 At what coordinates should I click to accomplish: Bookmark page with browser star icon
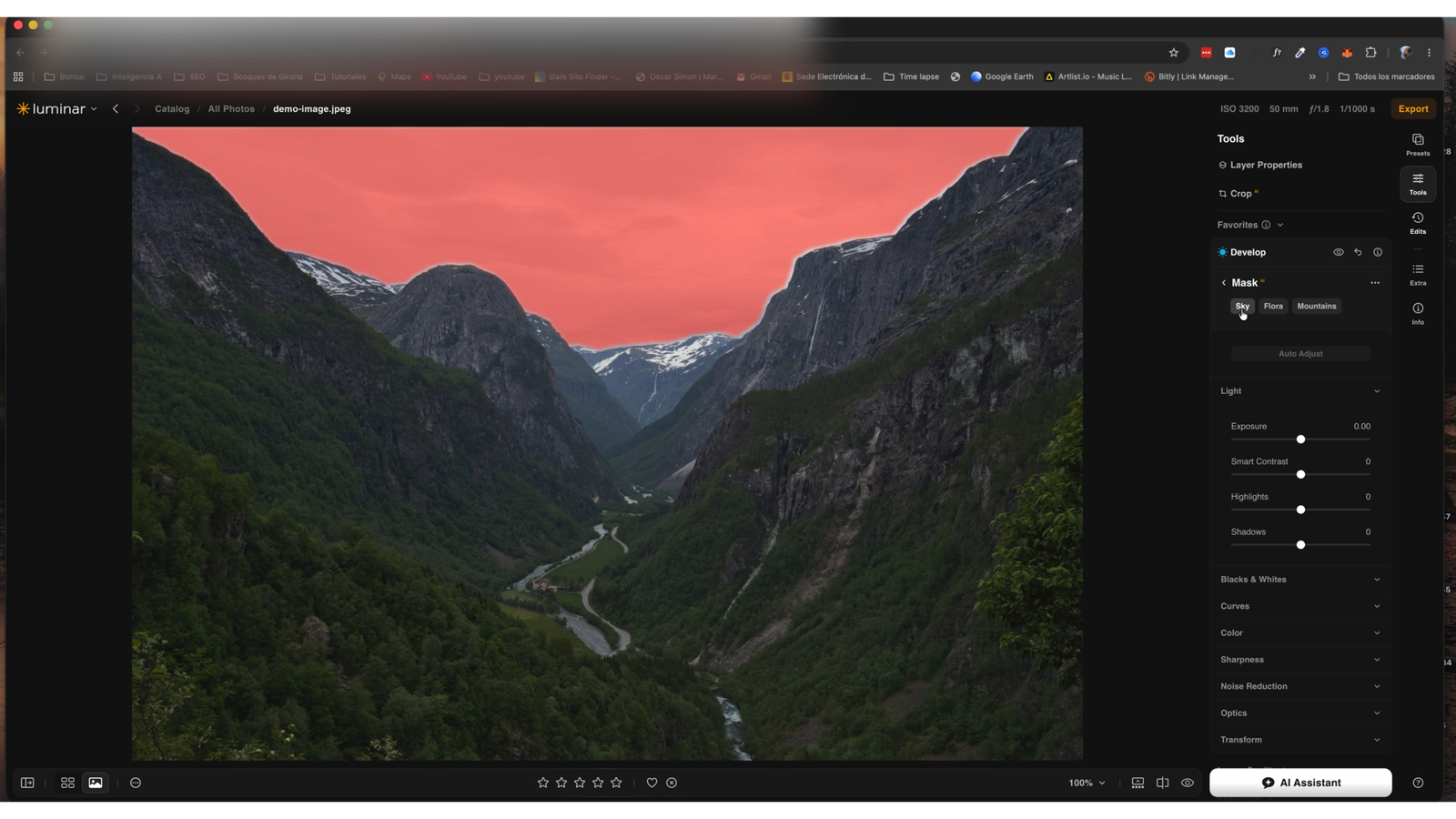pyautogui.click(x=1174, y=53)
